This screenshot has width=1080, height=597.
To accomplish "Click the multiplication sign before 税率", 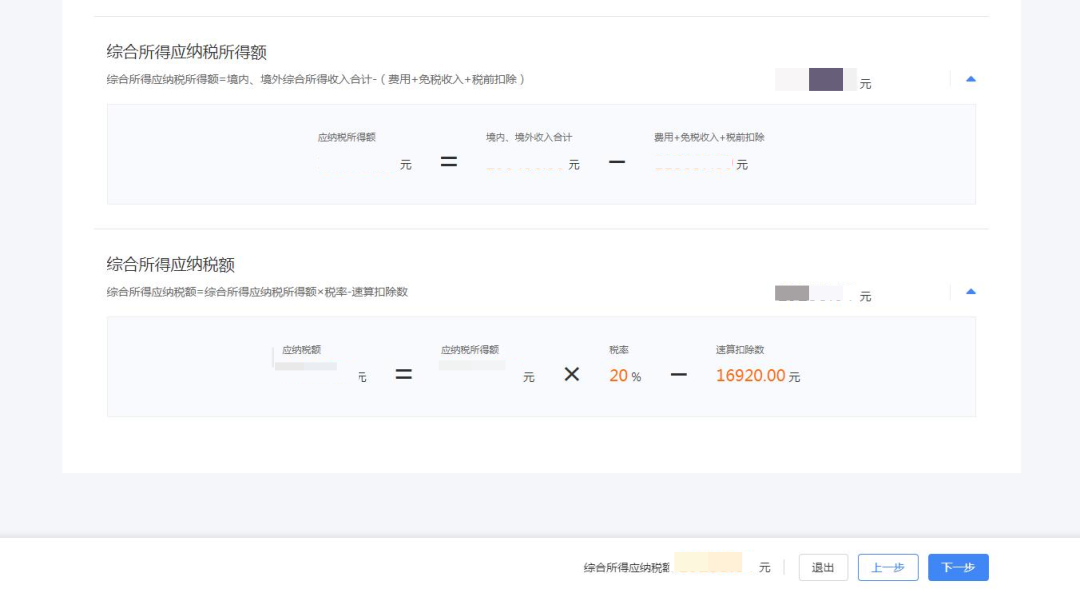I will point(572,375).
